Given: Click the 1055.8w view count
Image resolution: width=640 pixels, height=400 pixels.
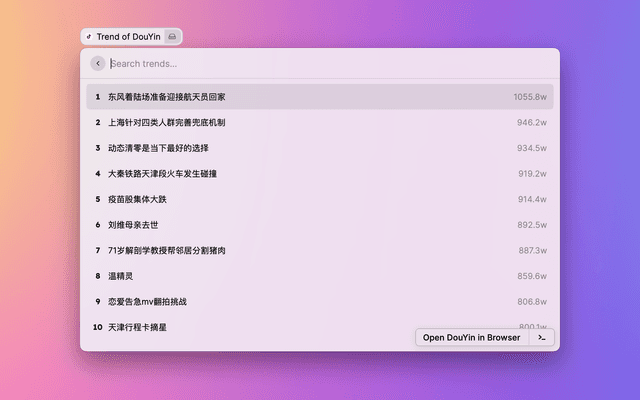Looking at the screenshot, I should coord(530,97).
